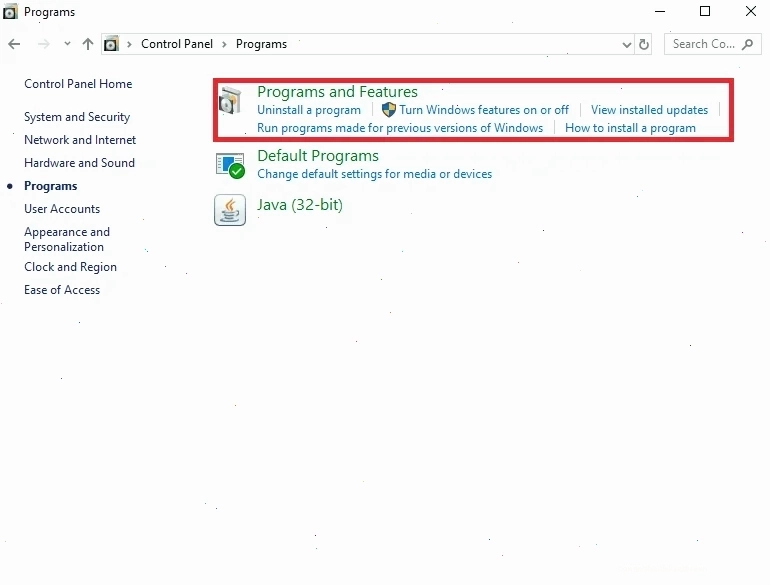Go up one level with the up arrow

tap(88, 44)
